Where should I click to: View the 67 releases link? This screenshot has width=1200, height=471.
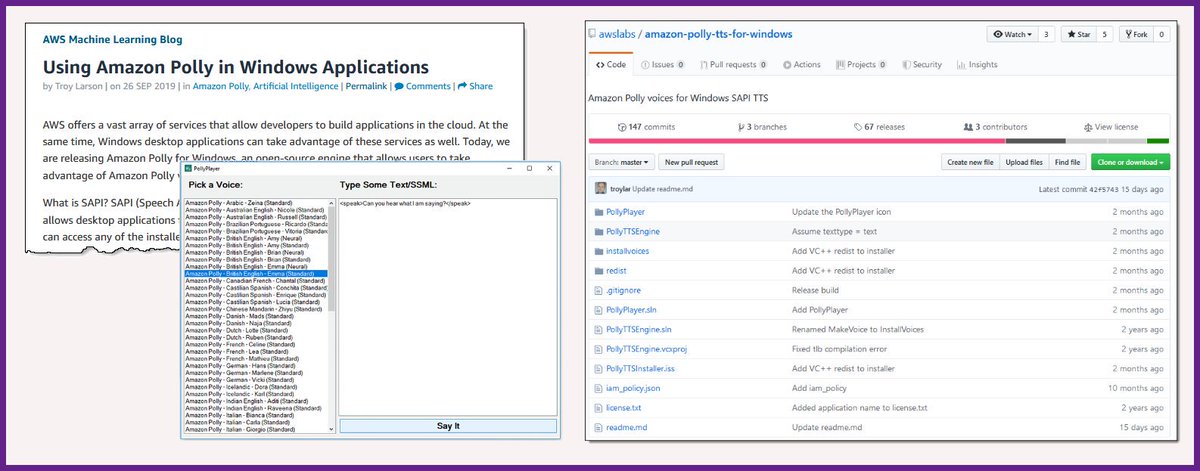pyautogui.click(x=878, y=127)
